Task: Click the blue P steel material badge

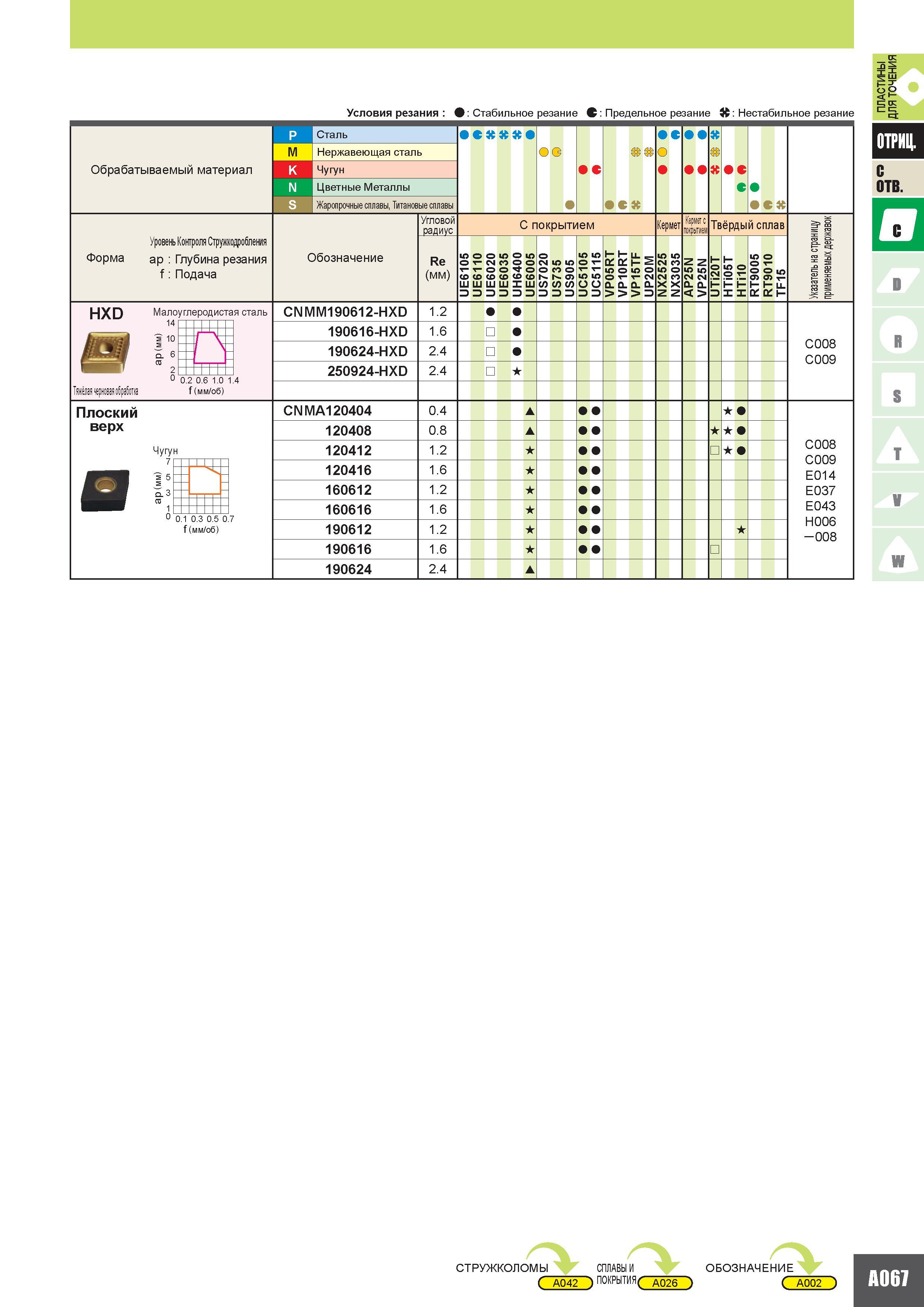Action: 292,135
